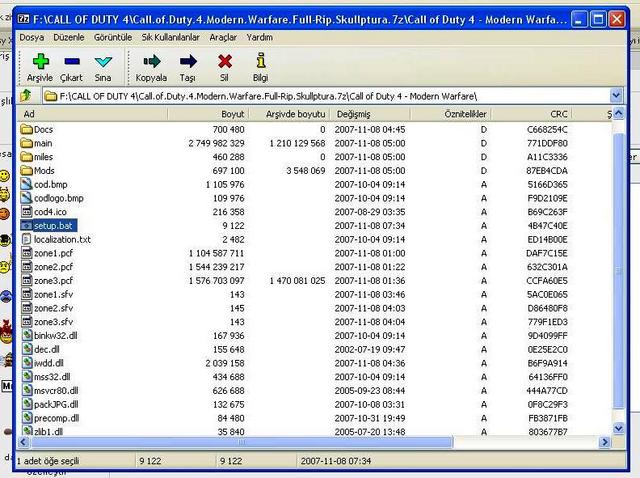Open the Görüntüle menu
The image size is (640, 478).
coord(113,38)
